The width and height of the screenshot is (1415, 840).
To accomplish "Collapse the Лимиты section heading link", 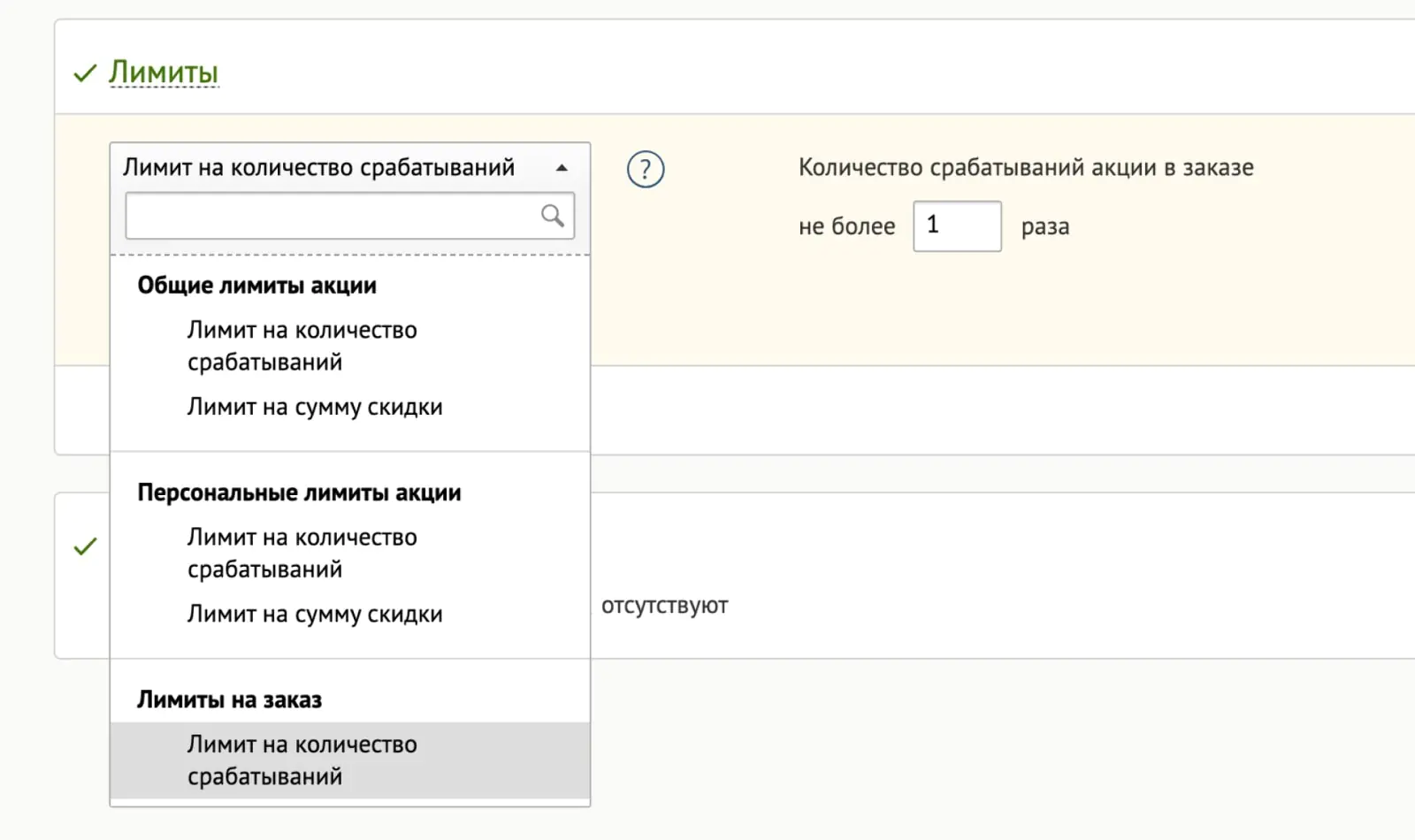I will (164, 73).
